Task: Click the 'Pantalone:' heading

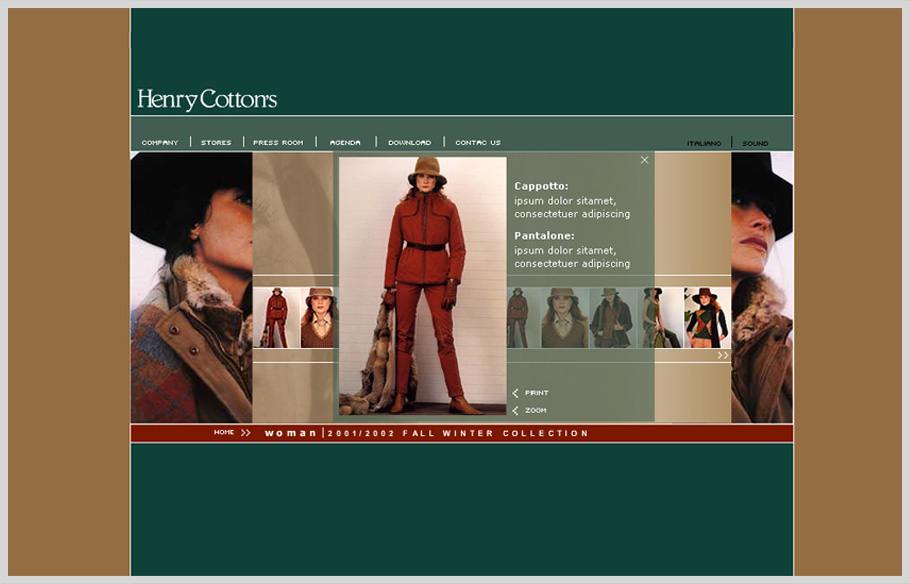Action: 544,236
